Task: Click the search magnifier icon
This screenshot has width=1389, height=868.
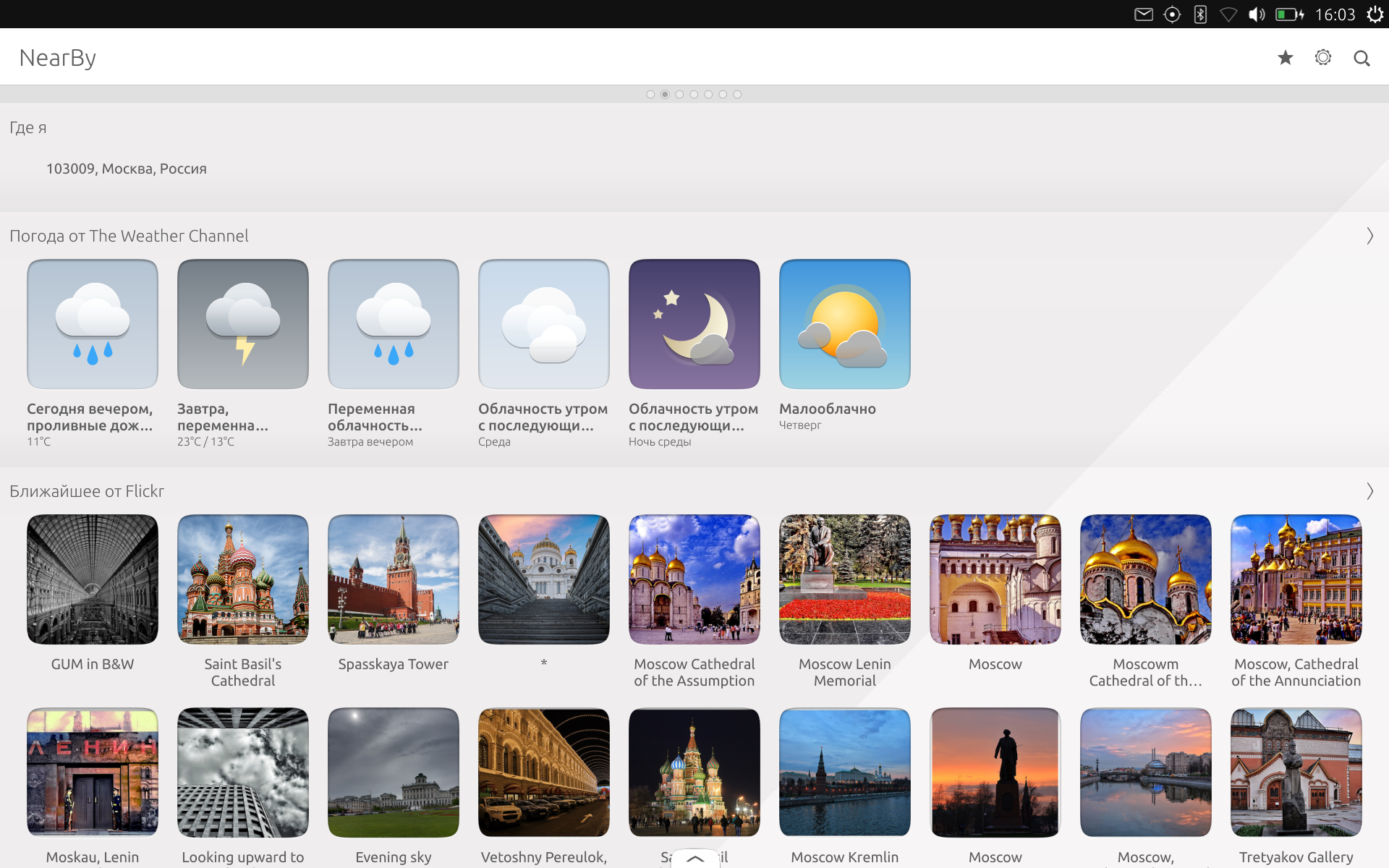Action: pos(1362,58)
